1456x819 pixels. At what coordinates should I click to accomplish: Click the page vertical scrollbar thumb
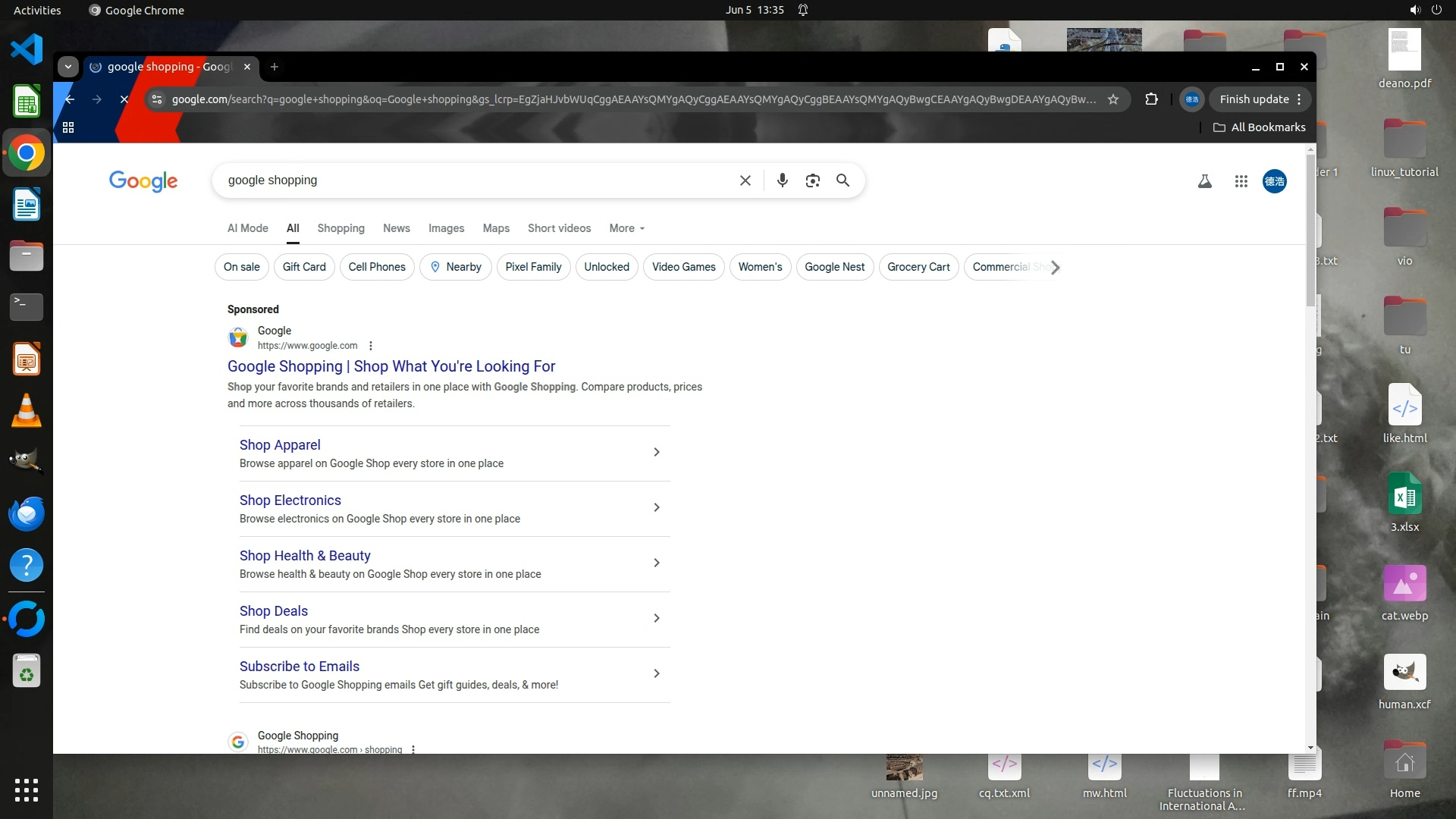pyautogui.click(x=1310, y=227)
